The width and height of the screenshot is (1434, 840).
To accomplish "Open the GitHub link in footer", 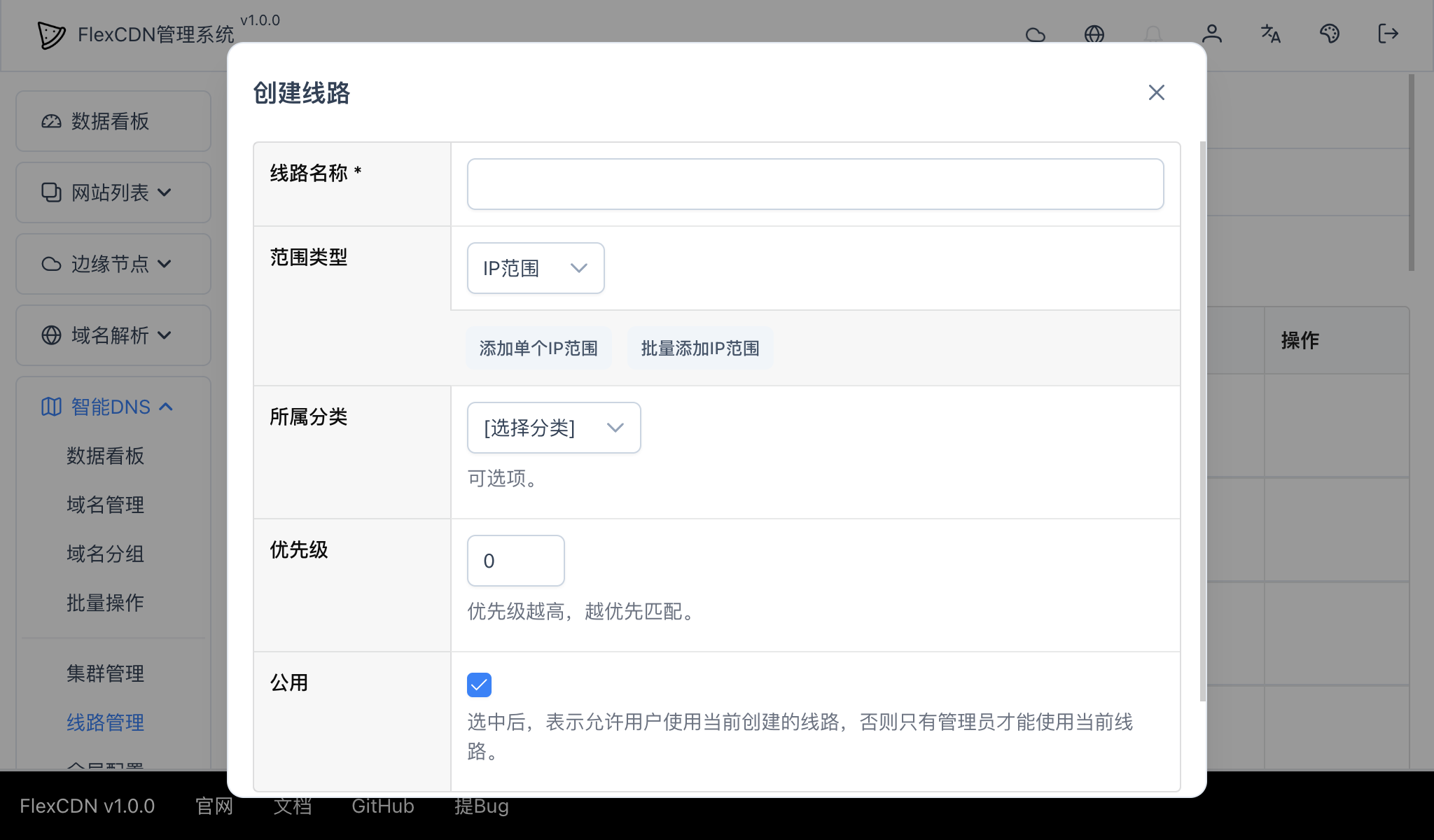I will point(382,806).
